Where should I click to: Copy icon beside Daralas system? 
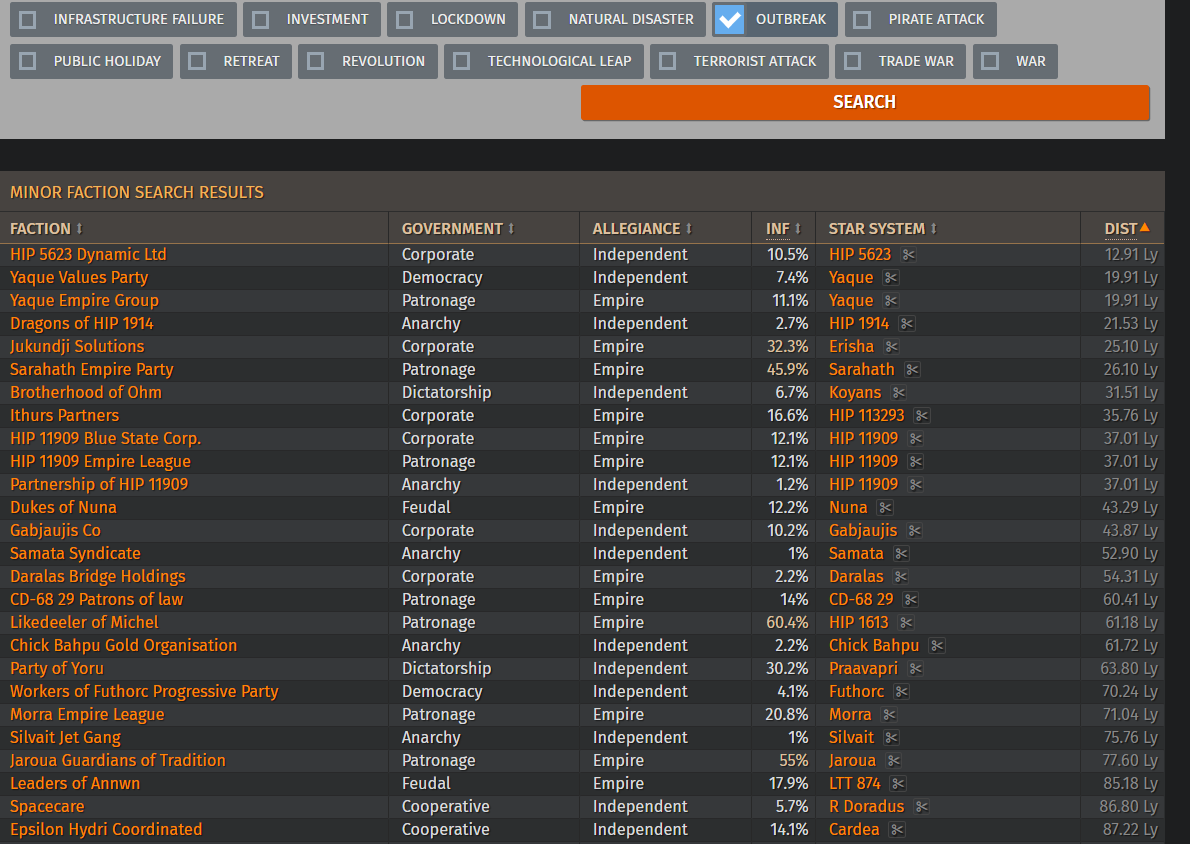[901, 577]
